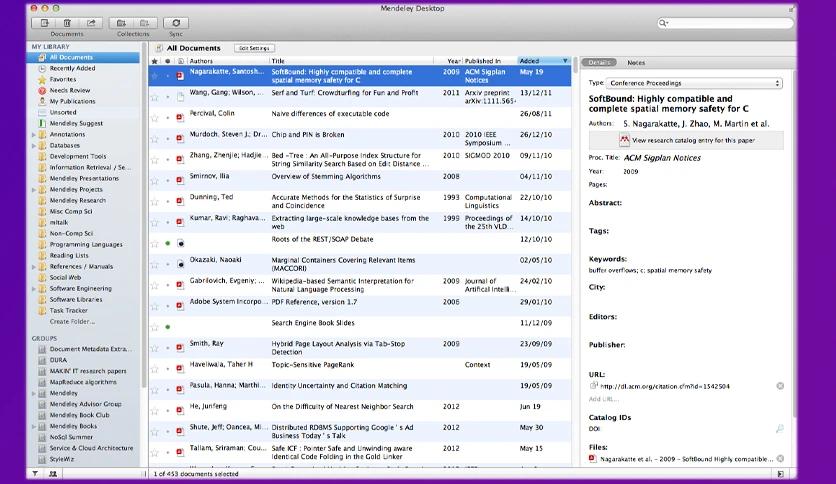Click the PDF icon of the Chip and PIN row
This screenshot has width=836, height=484.
[x=180, y=139]
